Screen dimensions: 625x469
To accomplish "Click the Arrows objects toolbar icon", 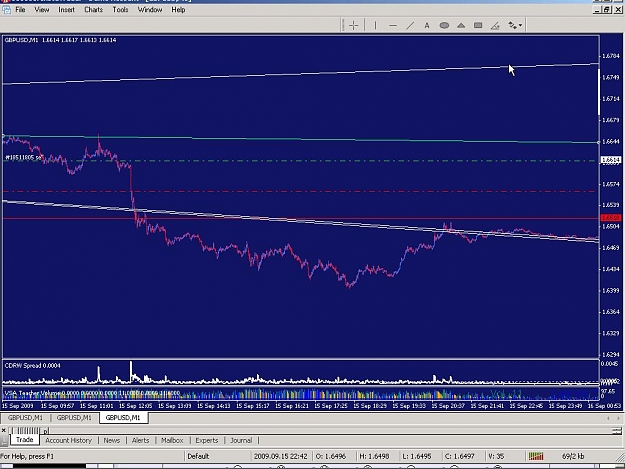I will (512, 26).
